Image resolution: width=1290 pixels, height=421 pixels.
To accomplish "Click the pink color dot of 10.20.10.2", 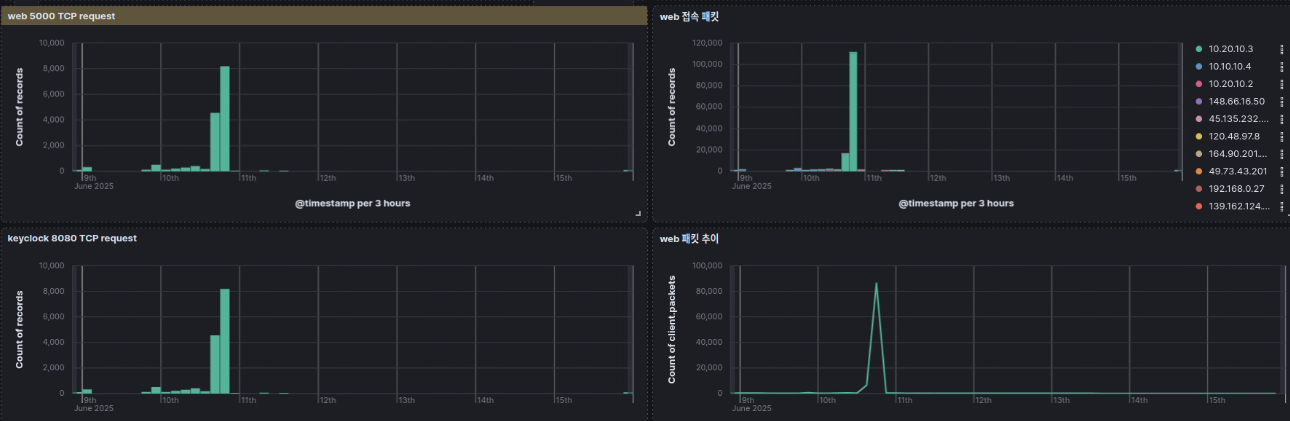I will click(1199, 84).
